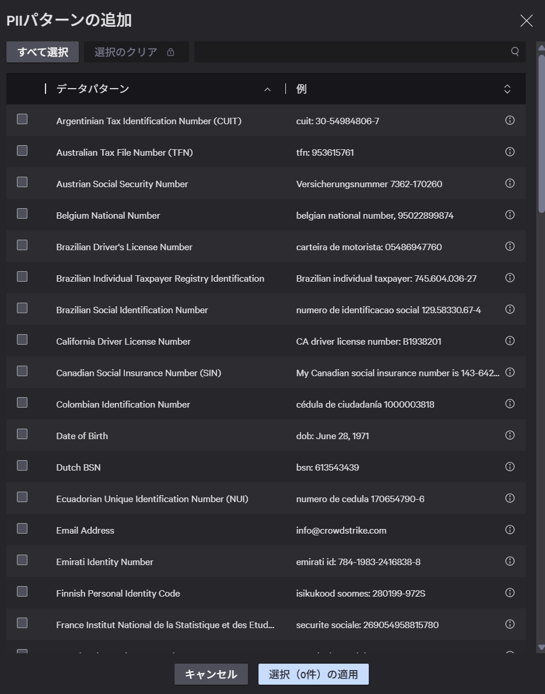Click the lock icon beside 選択のクリア
Screen dimensions: 545x694
point(170,52)
